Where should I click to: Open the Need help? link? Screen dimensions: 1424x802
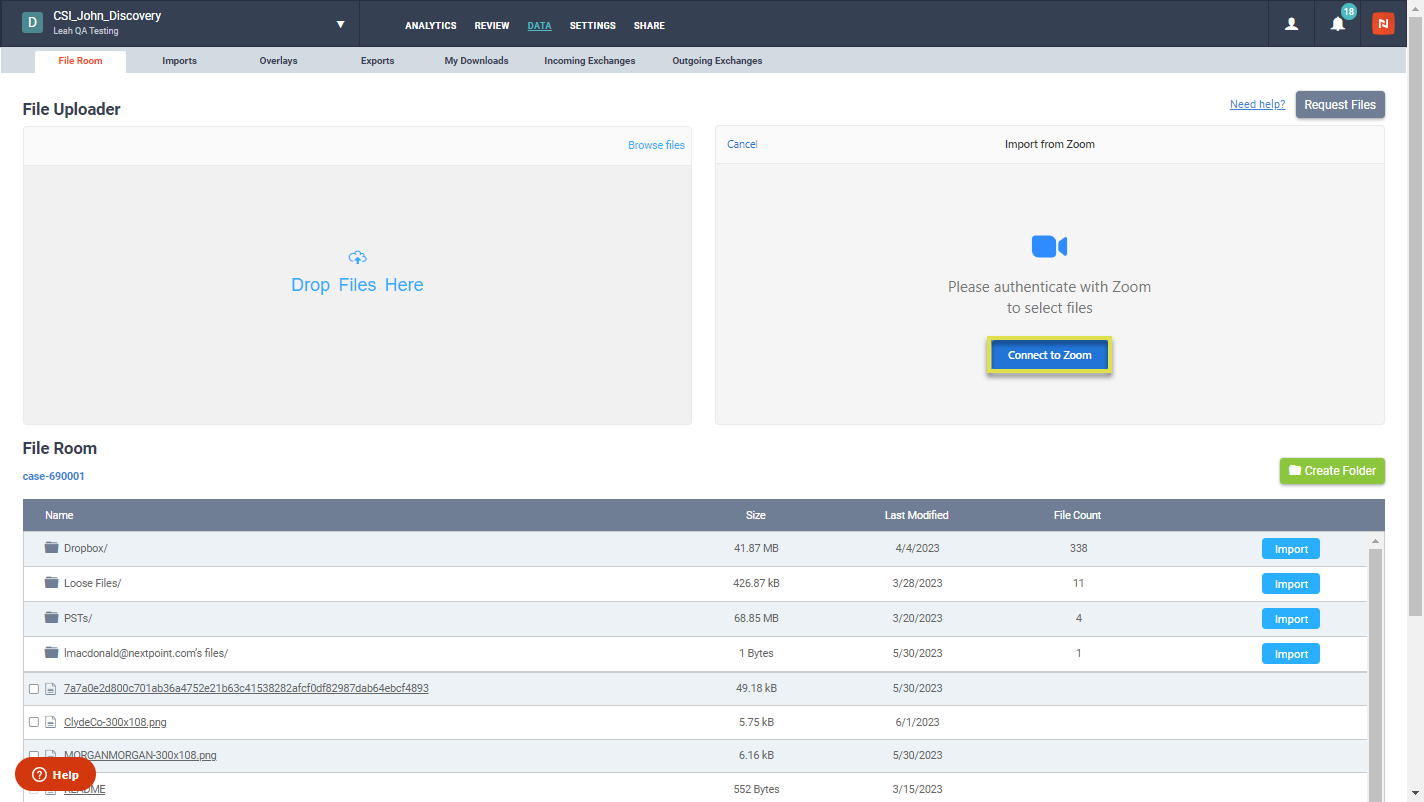1257,104
